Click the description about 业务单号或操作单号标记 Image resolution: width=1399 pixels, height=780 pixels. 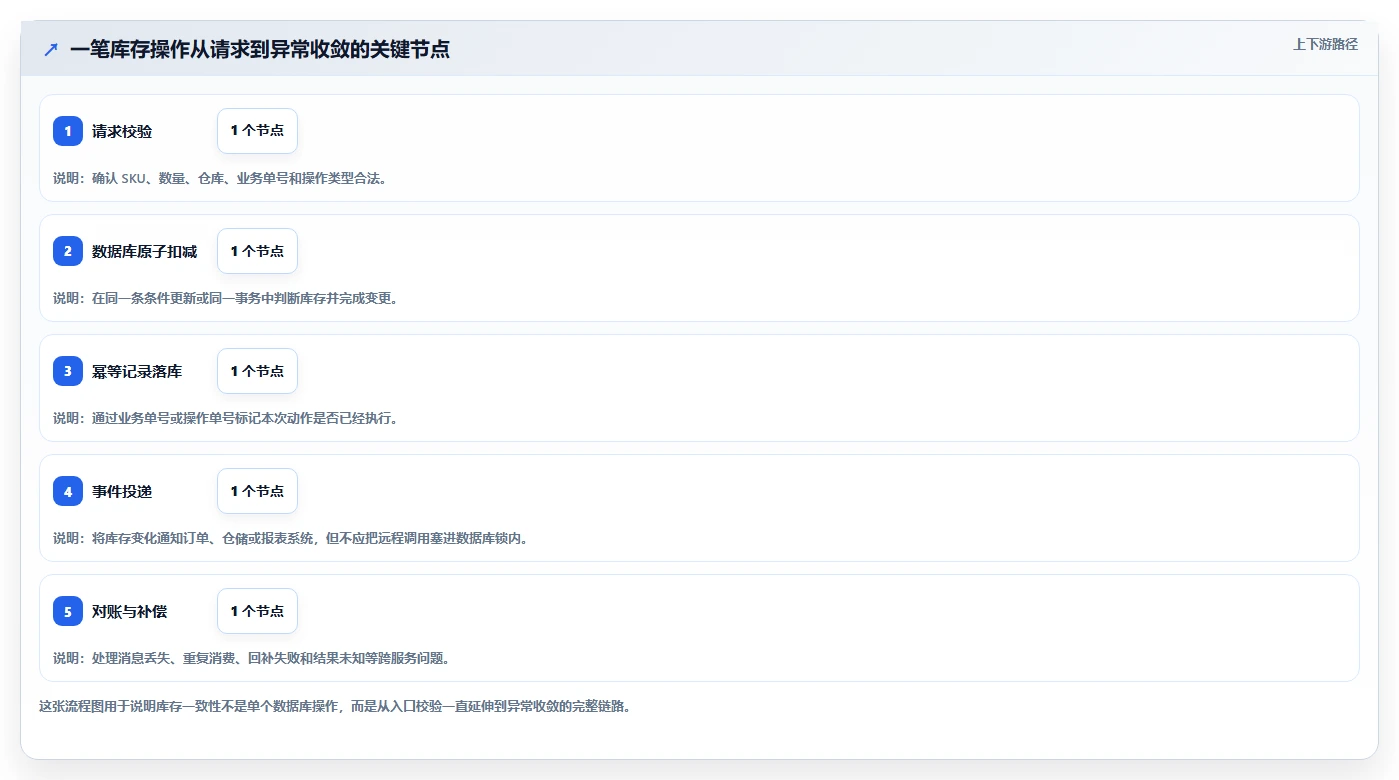point(226,418)
